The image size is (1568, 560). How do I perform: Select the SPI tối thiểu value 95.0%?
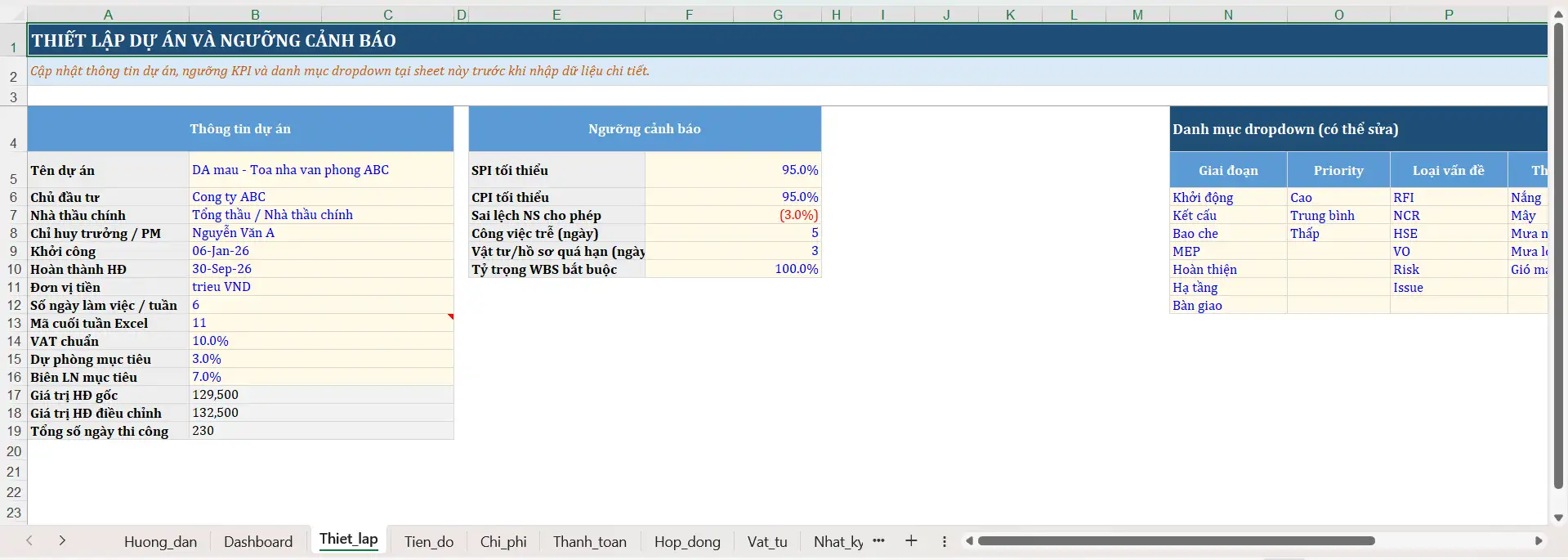(x=732, y=170)
